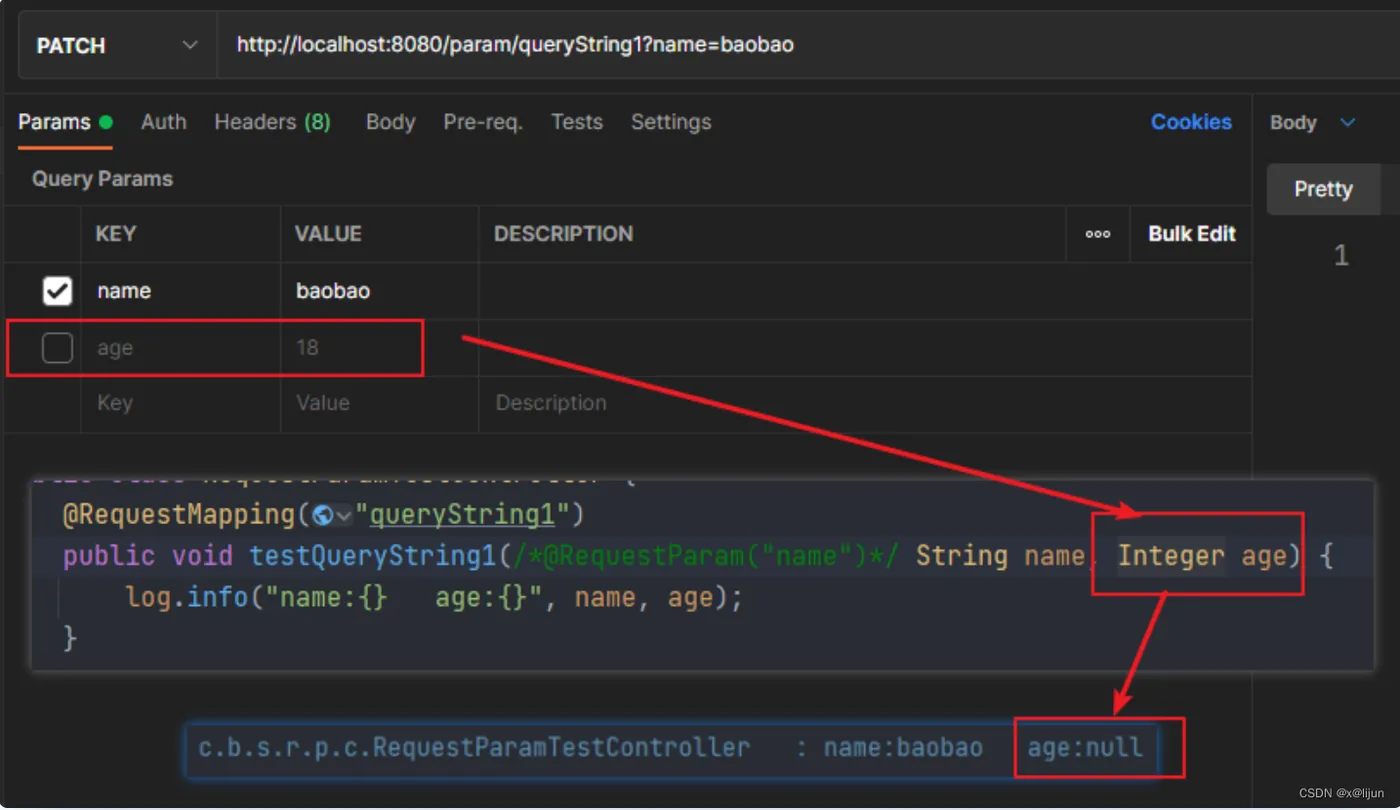Uncheck the name parameter checkbox
The height and width of the screenshot is (810, 1400).
click(x=57, y=291)
